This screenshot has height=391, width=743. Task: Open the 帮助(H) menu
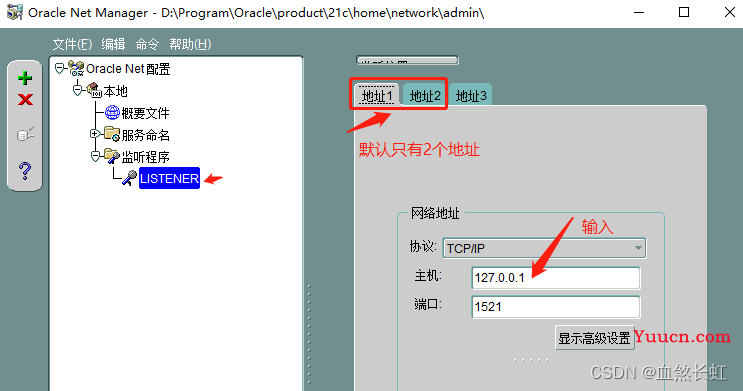coord(190,44)
